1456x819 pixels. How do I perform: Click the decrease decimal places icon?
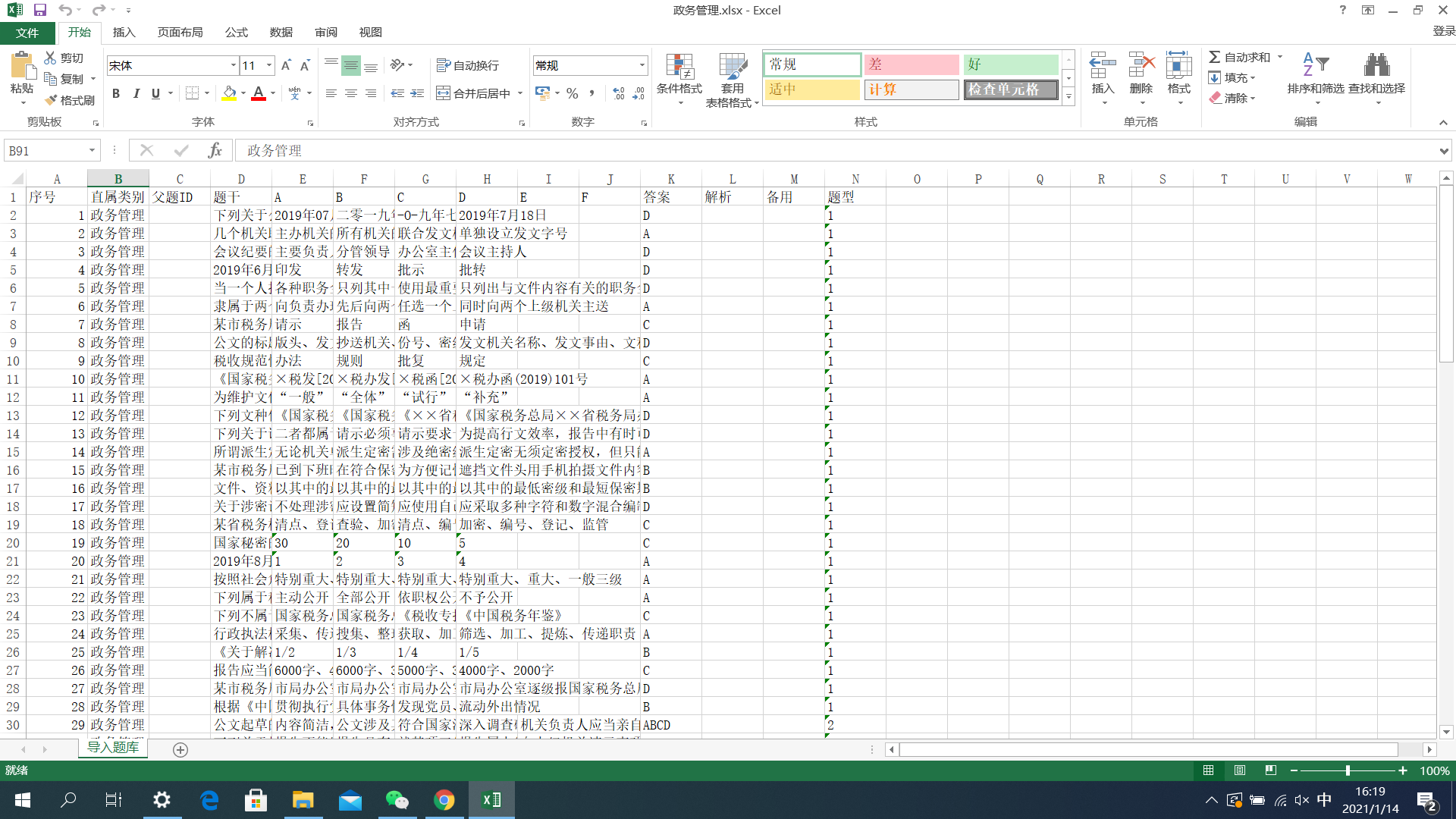pos(639,93)
